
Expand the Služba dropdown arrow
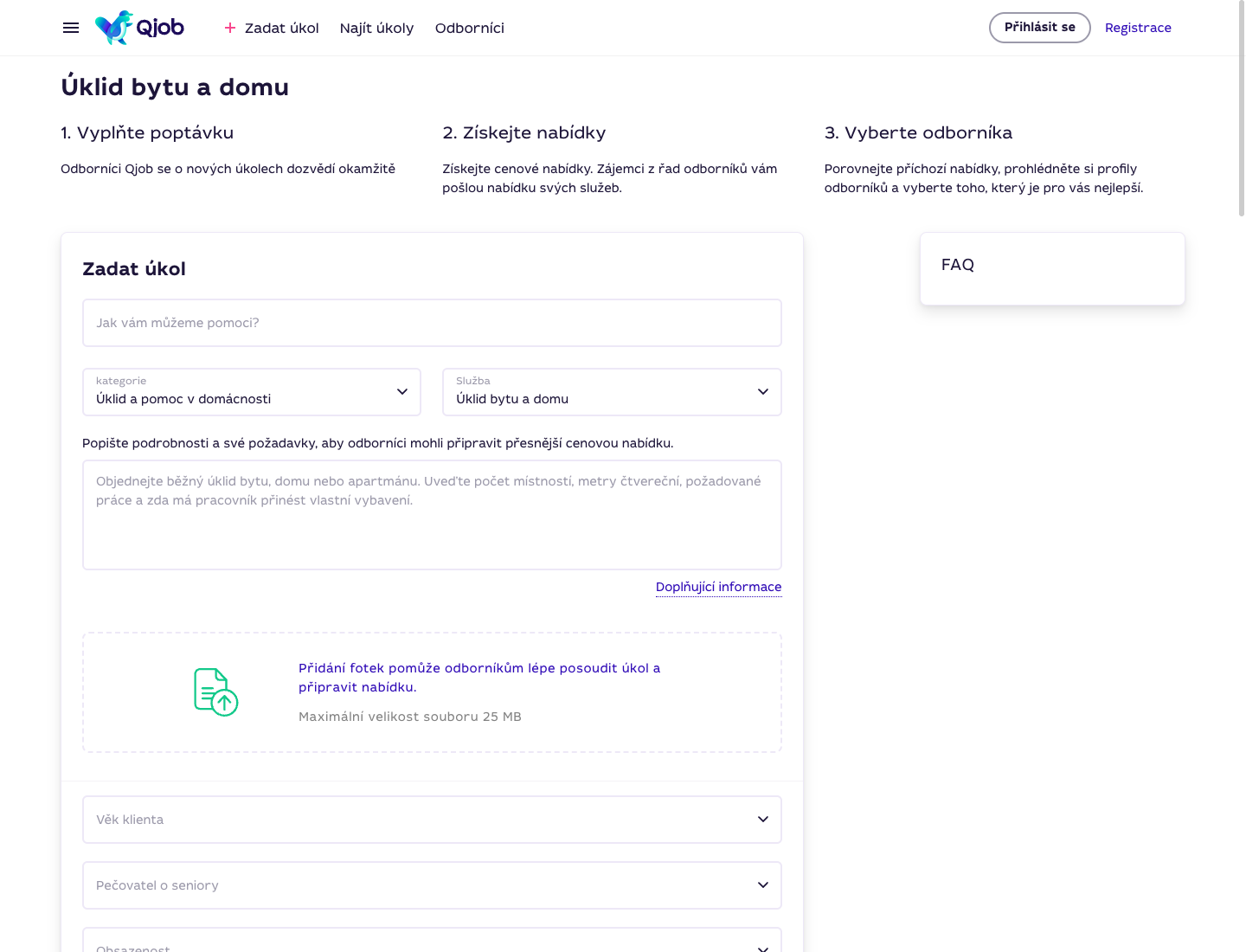763,392
